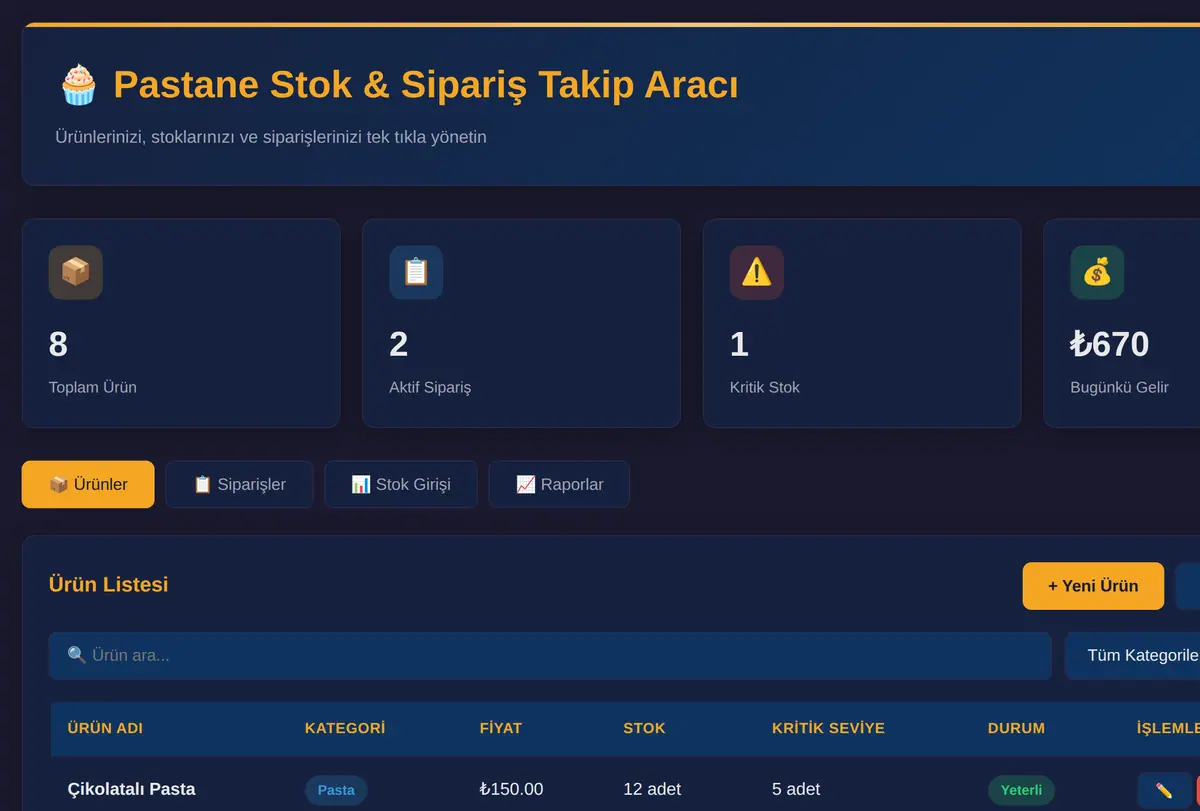Click the KATEGORİ column header
The image size is (1200, 811).
[345, 728]
